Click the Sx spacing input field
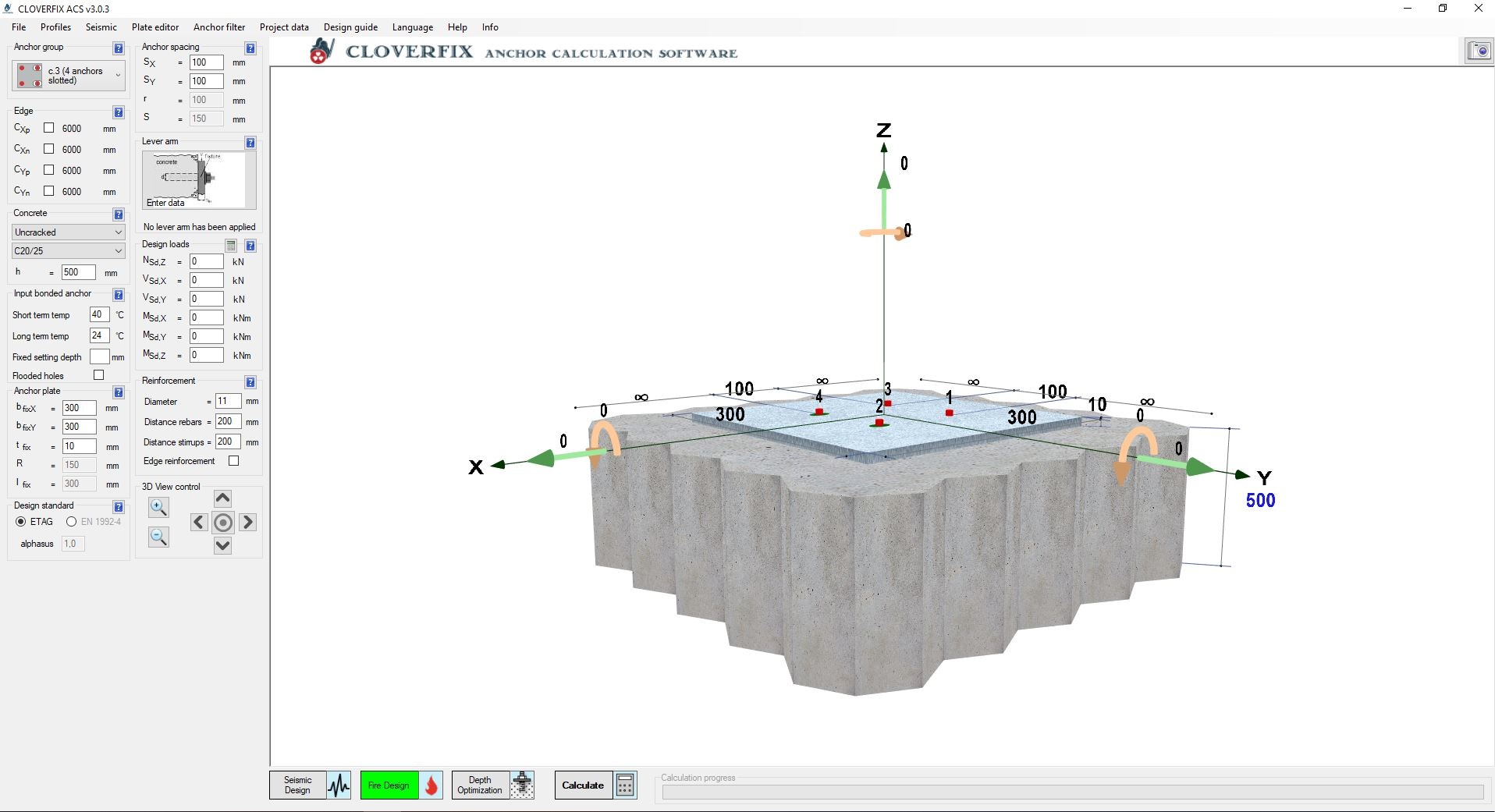Screen dimensions: 1495x812 pyautogui.click(x=207, y=62)
